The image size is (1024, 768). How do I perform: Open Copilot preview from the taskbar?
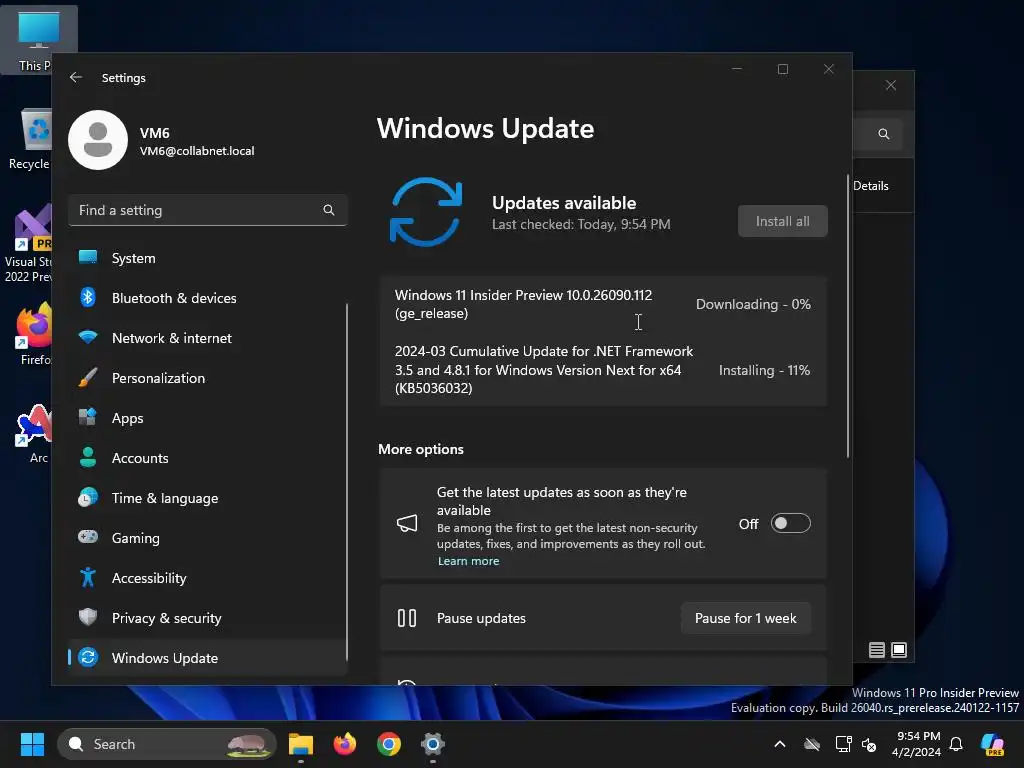click(x=993, y=744)
